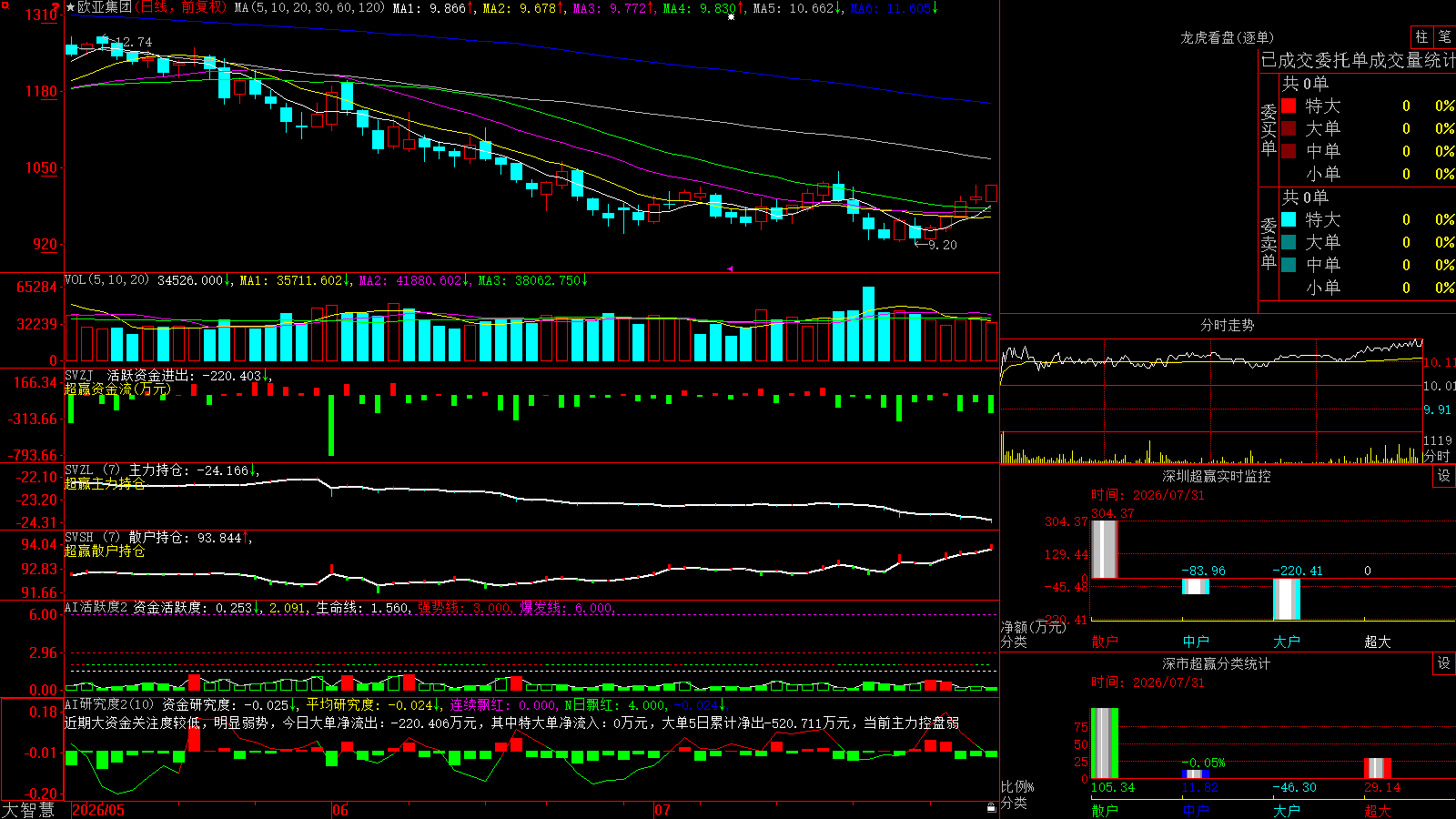This screenshot has height=819, width=1456.
Task: Click the 12.74 high price annotation
Action: click(x=133, y=42)
